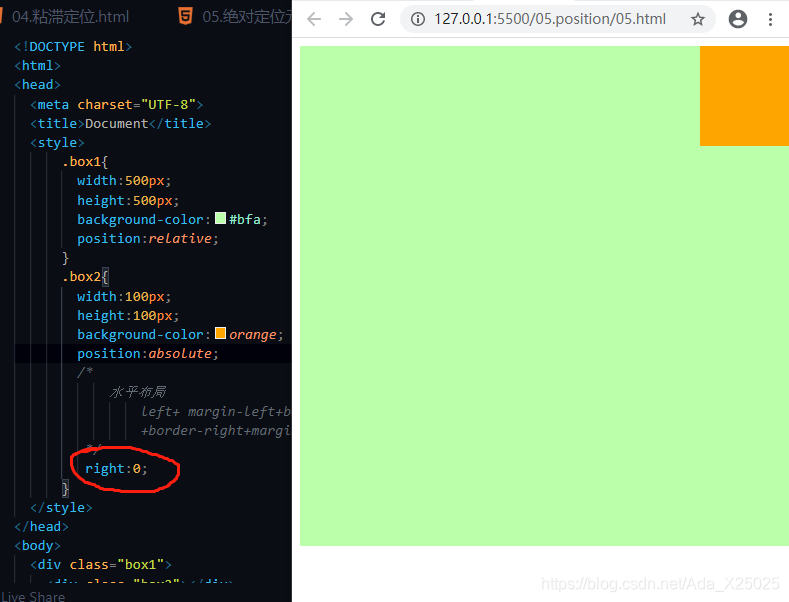Viewport: 789px width, 602px height.
Task: Click Live Share in status bar
Action: 33,596
